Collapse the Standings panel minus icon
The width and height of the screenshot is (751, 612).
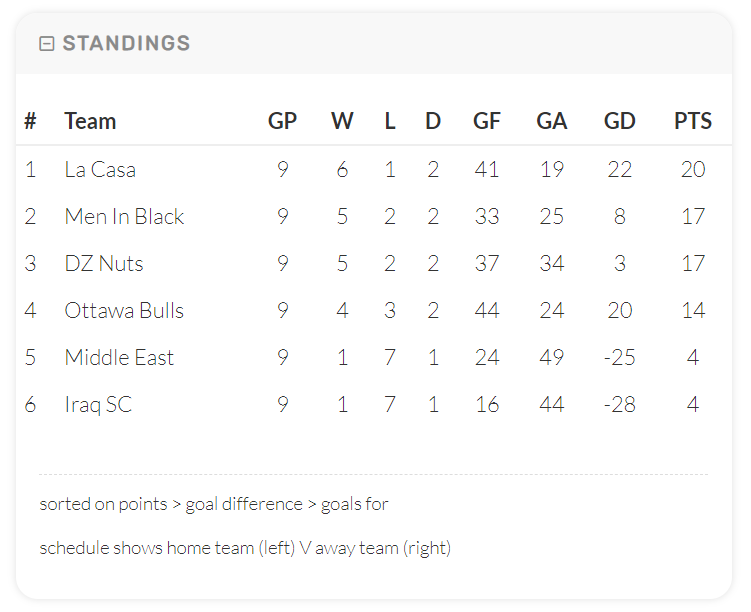[46, 44]
